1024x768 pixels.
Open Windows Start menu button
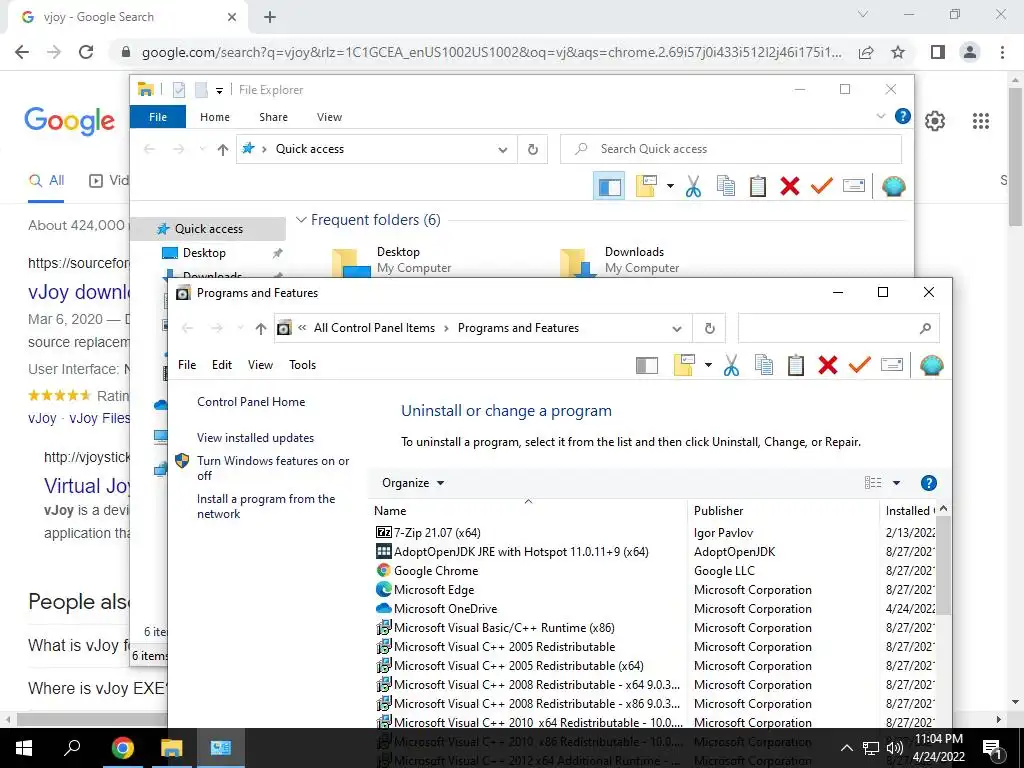tap(24, 748)
